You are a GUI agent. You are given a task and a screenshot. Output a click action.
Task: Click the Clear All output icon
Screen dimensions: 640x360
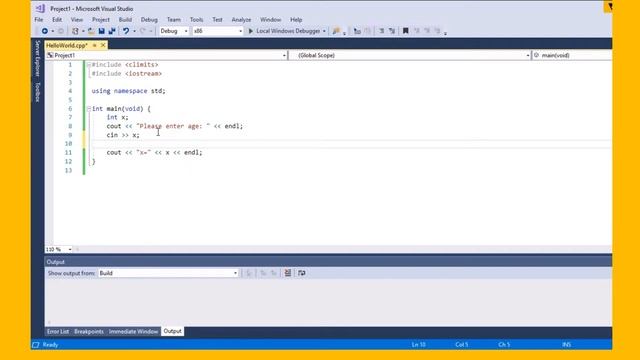[x=288, y=273]
